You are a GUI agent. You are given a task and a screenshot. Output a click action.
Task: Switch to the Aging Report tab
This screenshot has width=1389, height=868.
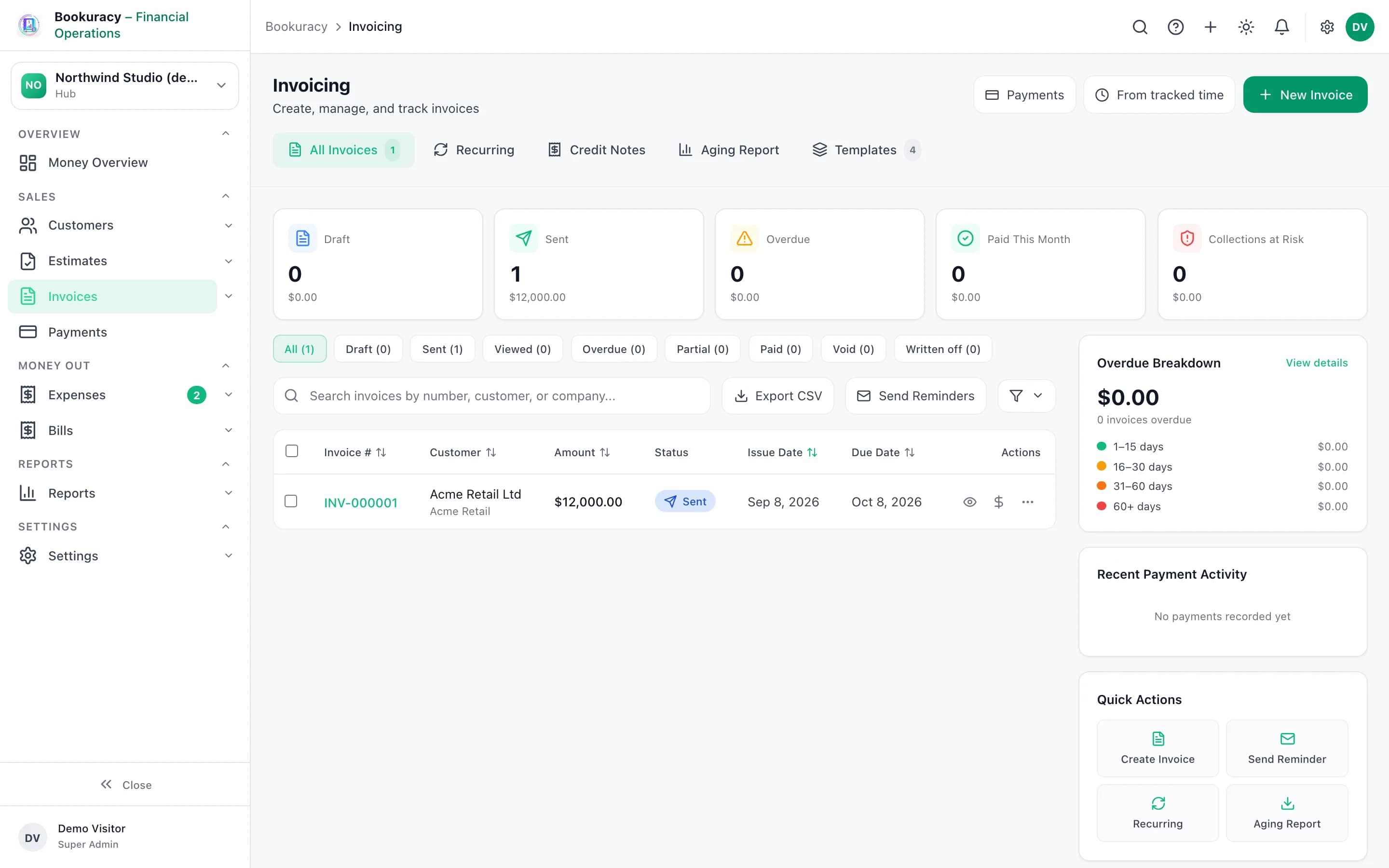click(x=729, y=150)
